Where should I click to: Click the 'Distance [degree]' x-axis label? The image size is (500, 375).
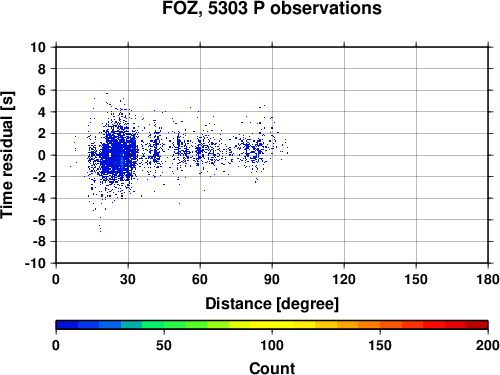(x=272, y=304)
